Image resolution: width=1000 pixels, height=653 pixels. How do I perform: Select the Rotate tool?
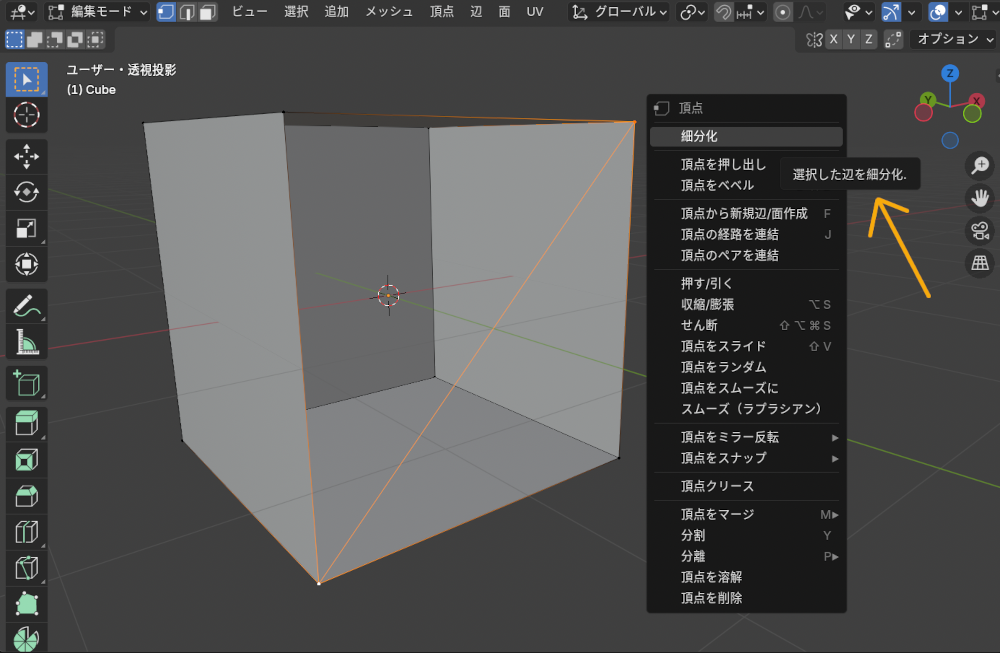coord(22,194)
